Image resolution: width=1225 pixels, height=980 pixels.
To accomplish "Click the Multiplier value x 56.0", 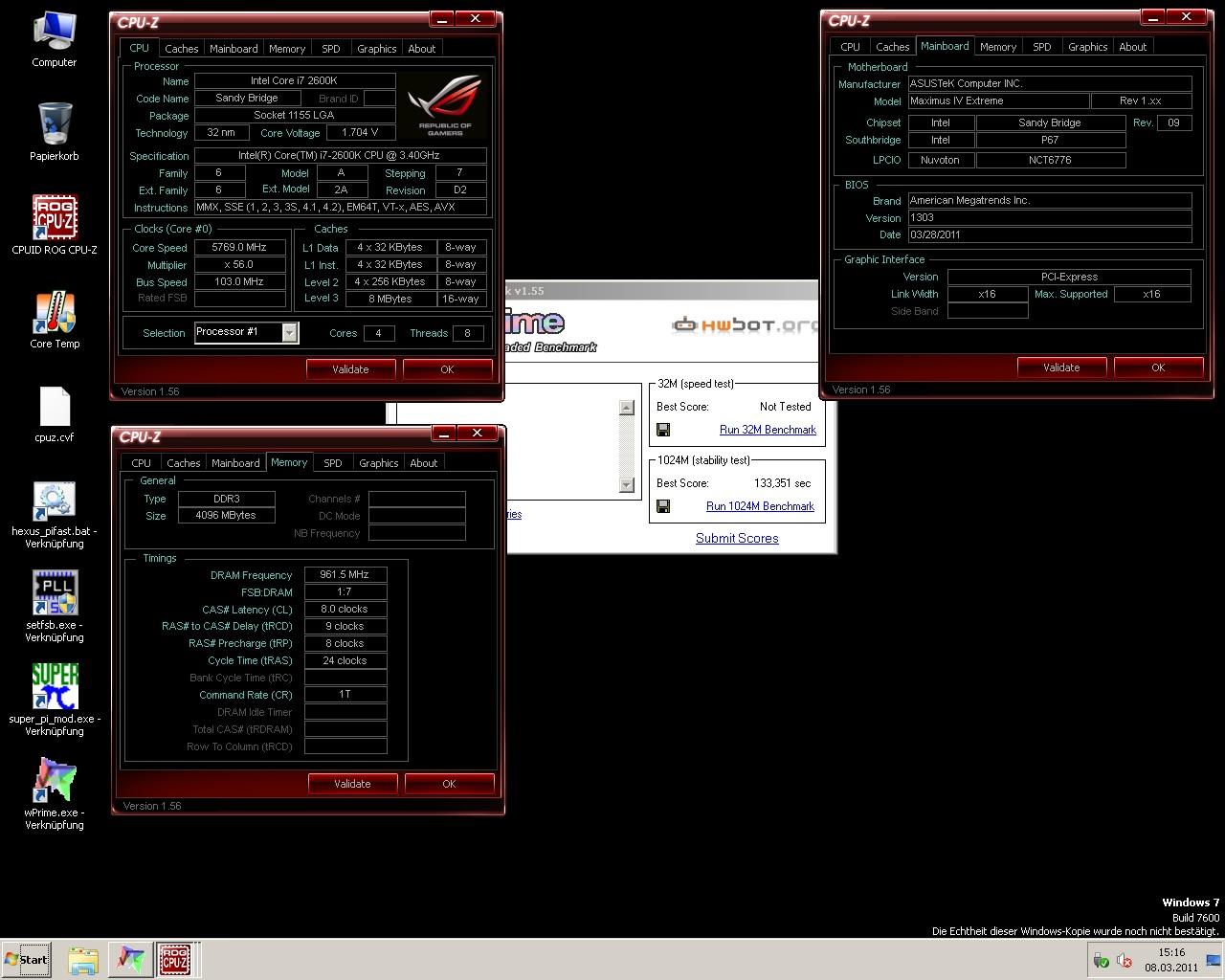I will pos(239,264).
